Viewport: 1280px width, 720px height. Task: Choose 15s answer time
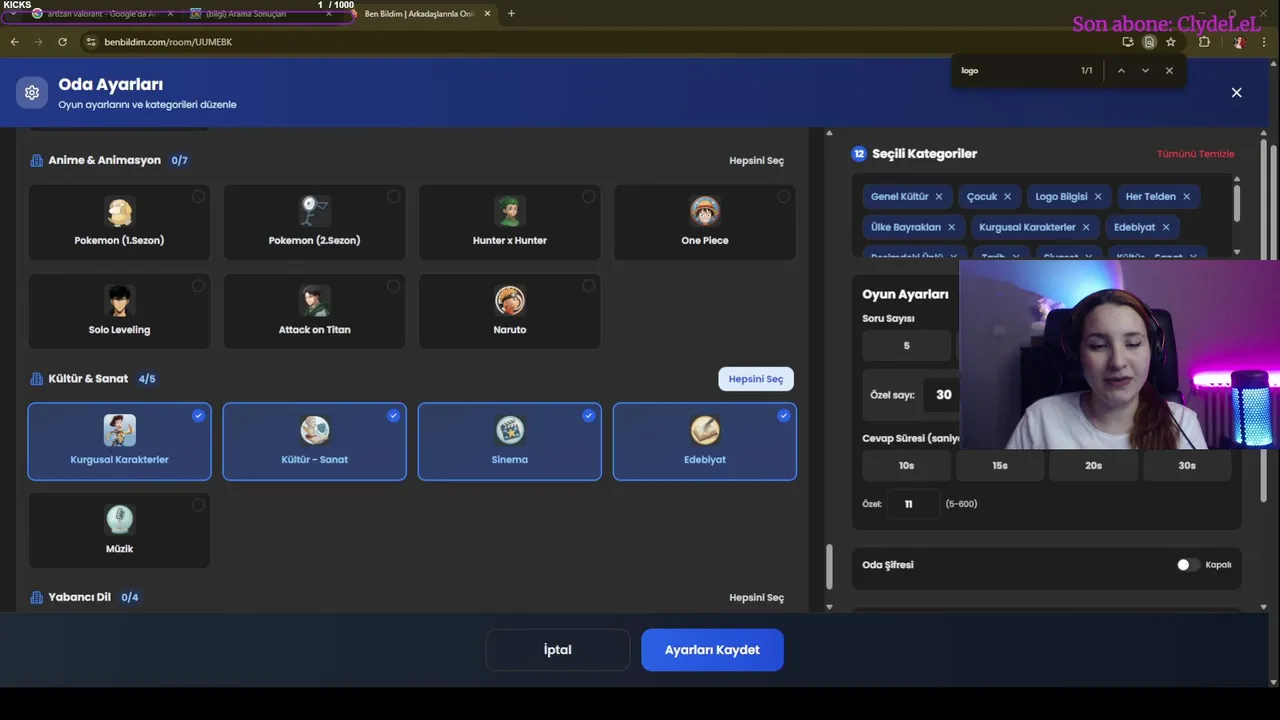(x=1000, y=465)
